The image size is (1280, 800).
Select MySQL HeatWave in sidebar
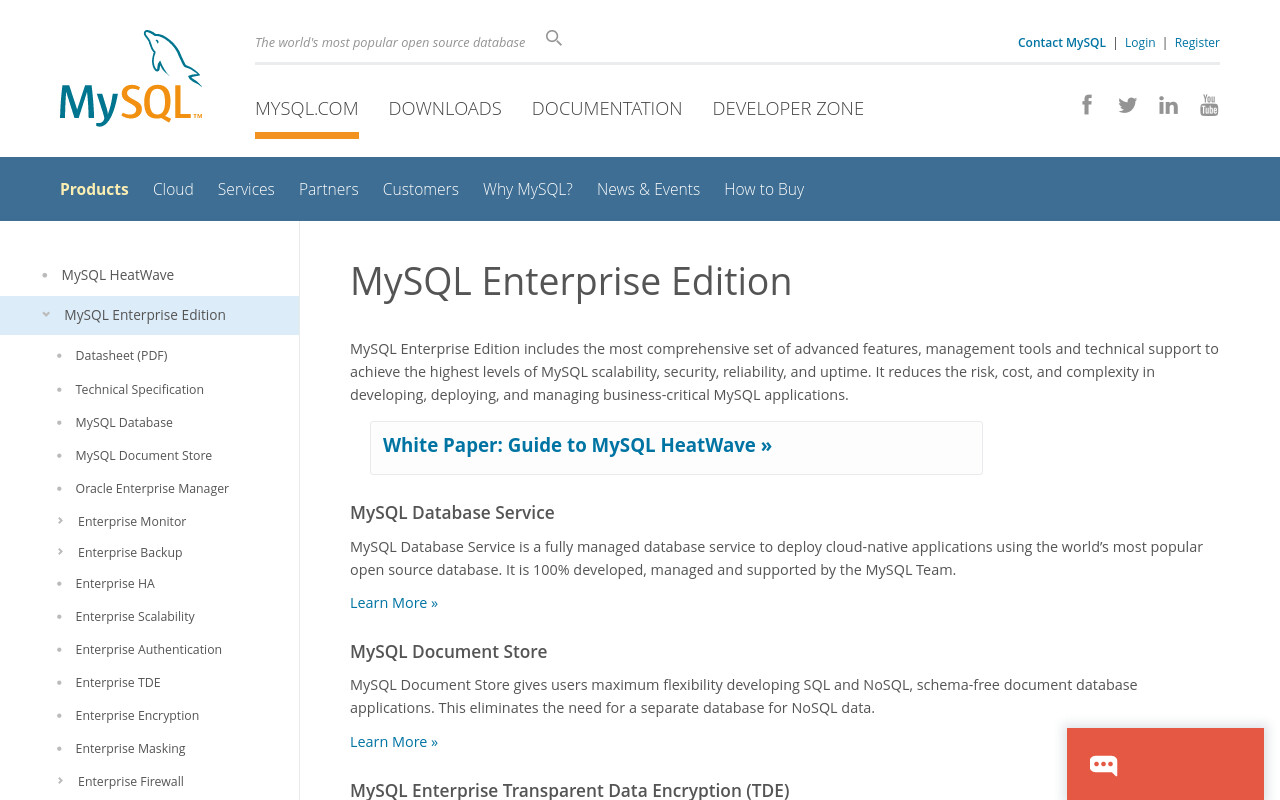(x=118, y=274)
